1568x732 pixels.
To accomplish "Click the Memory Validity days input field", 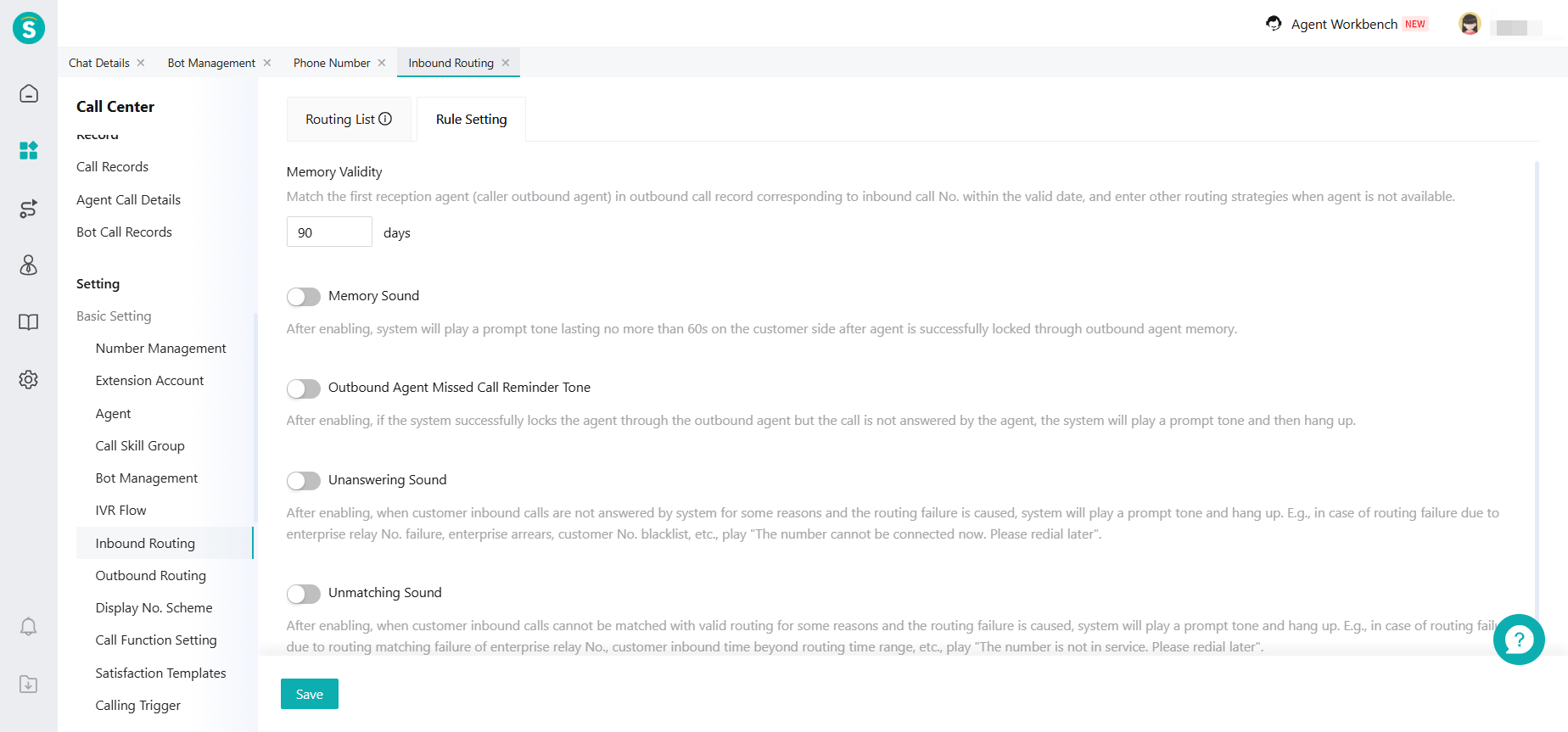I will coord(329,232).
